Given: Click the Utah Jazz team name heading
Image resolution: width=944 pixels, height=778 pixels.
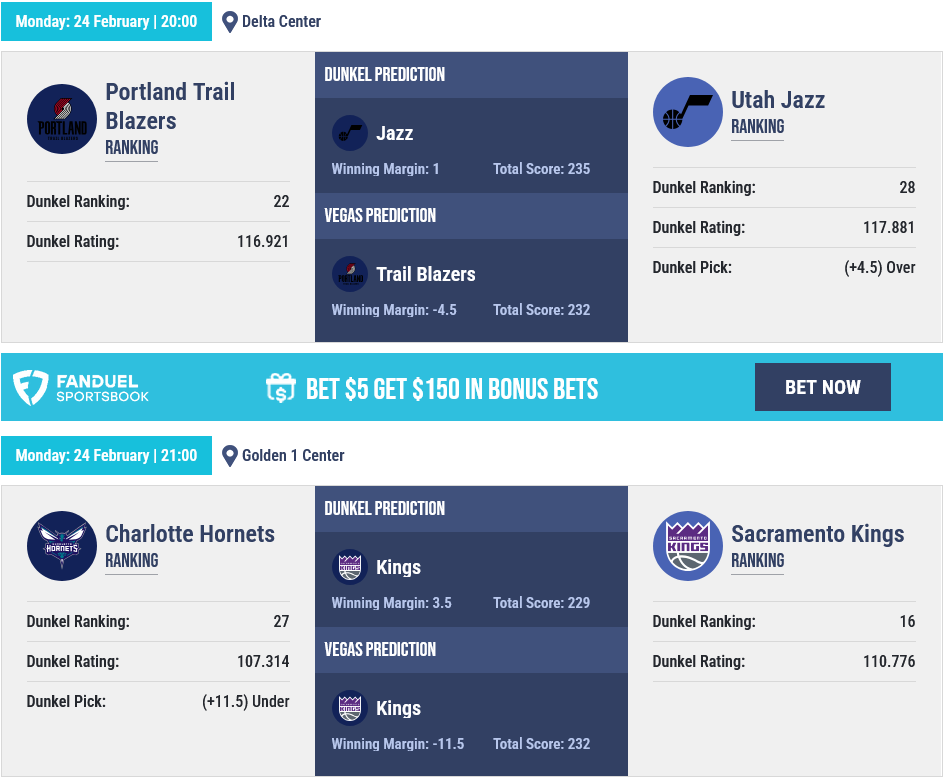Looking at the screenshot, I should tap(778, 100).
